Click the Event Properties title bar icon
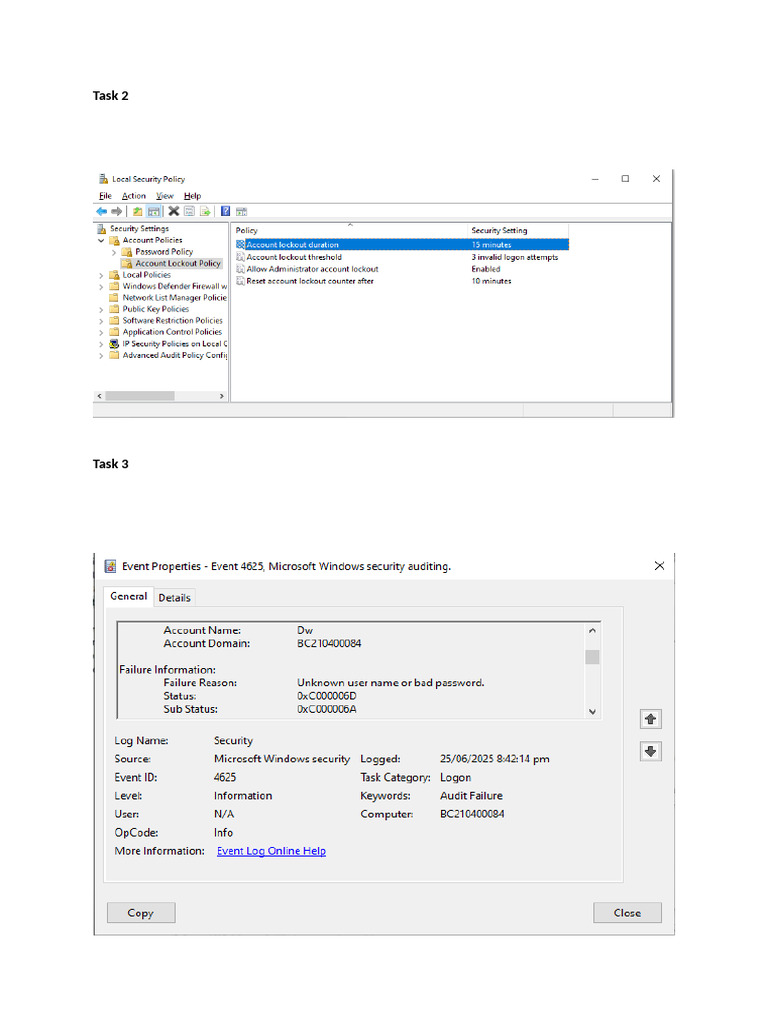Image resolution: width=768 pixels, height=1024 pixels. point(110,566)
